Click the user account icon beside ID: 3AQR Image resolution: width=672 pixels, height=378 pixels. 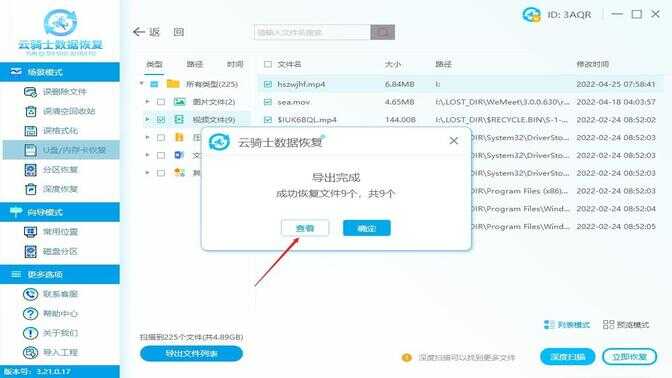coord(531,15)
